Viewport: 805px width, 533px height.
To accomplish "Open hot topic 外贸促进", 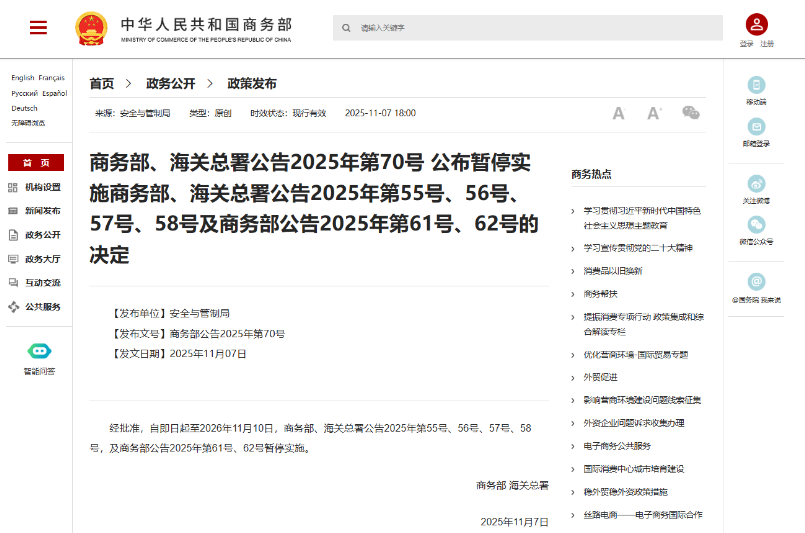I will click(600, 377).
